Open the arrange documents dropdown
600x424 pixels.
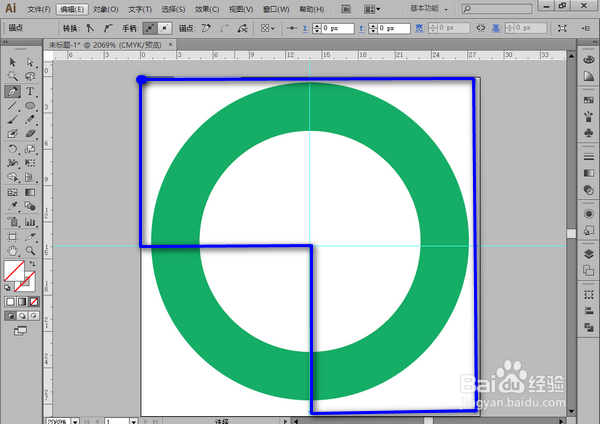[372, 9]
